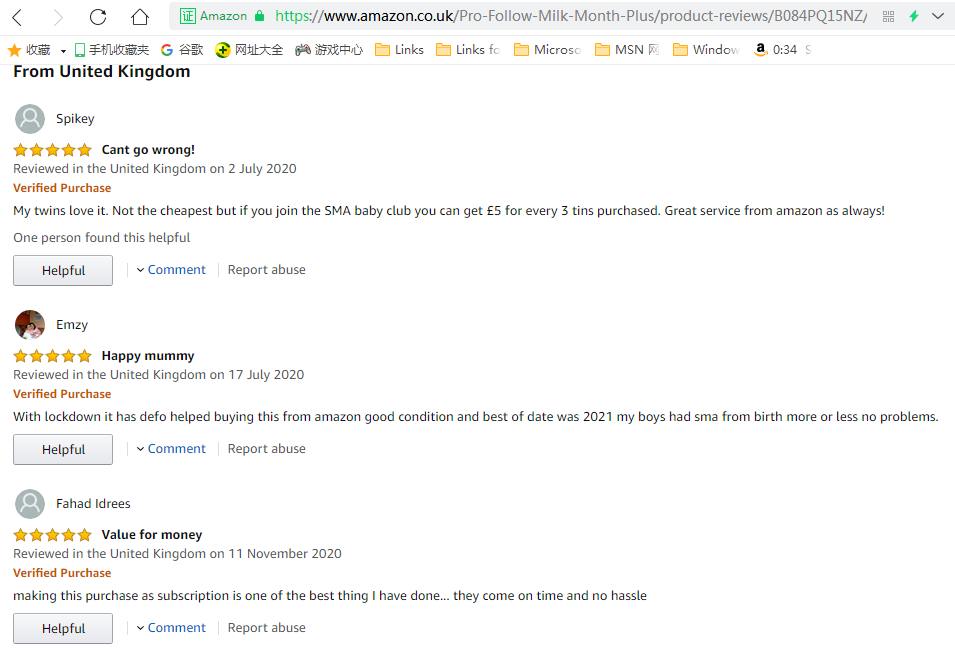
Task: Mark Fahad Idrees' review as Helpful
Action: click(63, 629)
